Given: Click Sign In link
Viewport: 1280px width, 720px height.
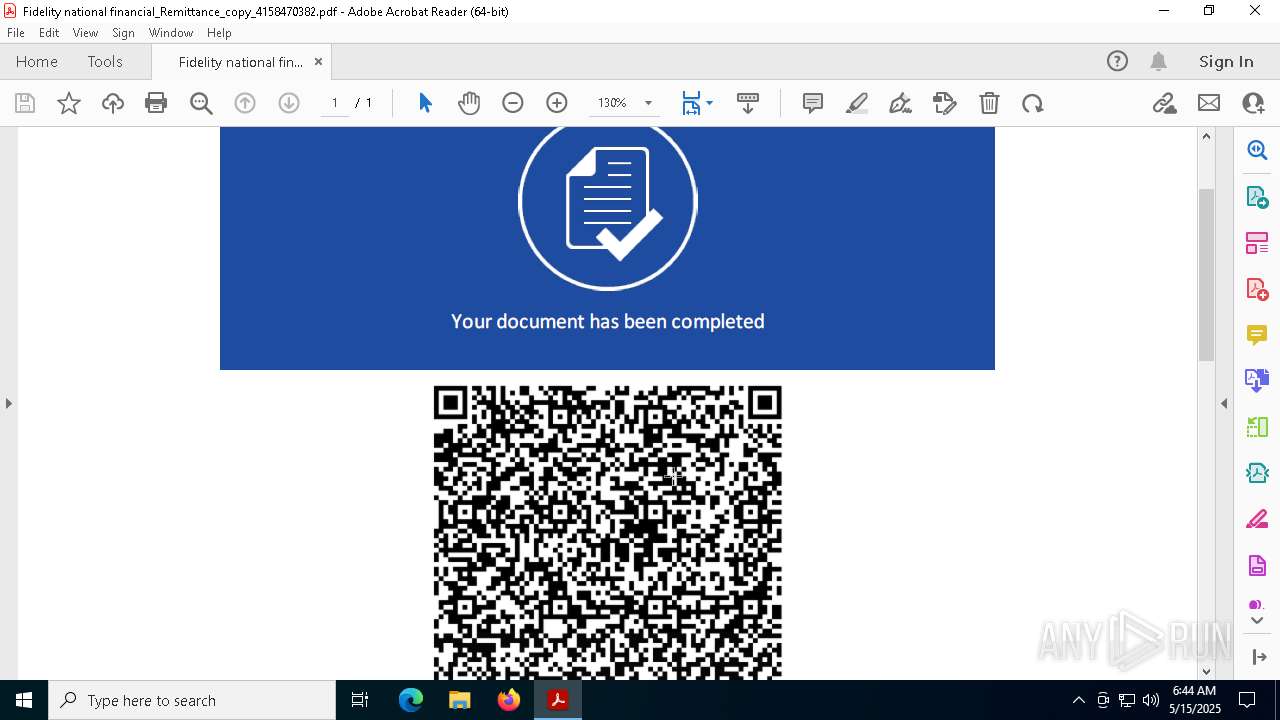Looking at the screenshot, I should [1226, 61].
